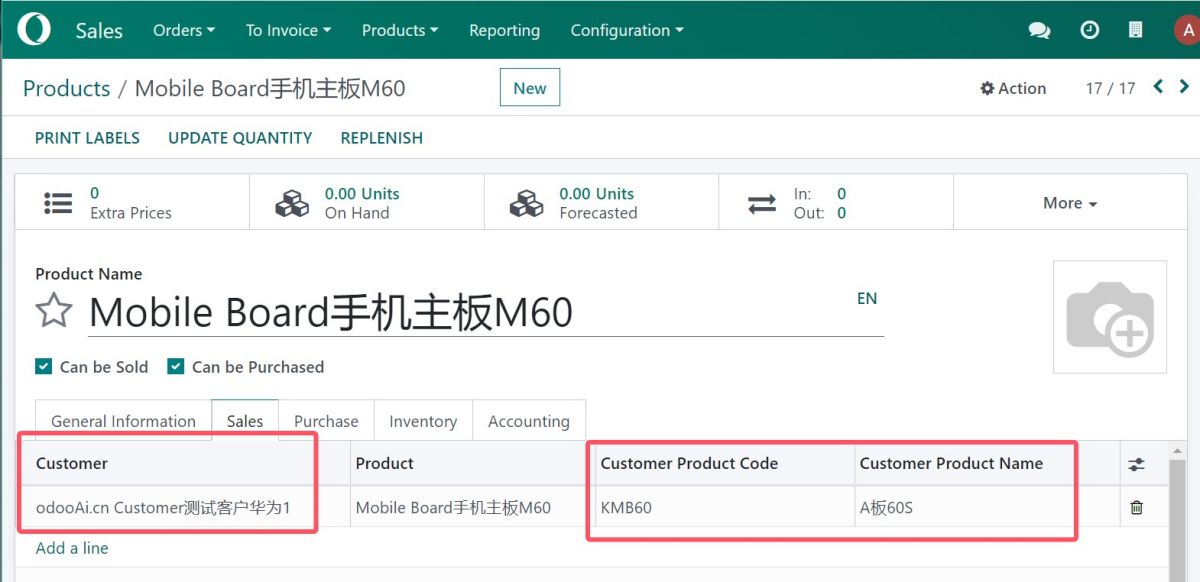Open the user avatar menu
This screenshot has width=1200, height=582.
click(x=1185, y=30)
